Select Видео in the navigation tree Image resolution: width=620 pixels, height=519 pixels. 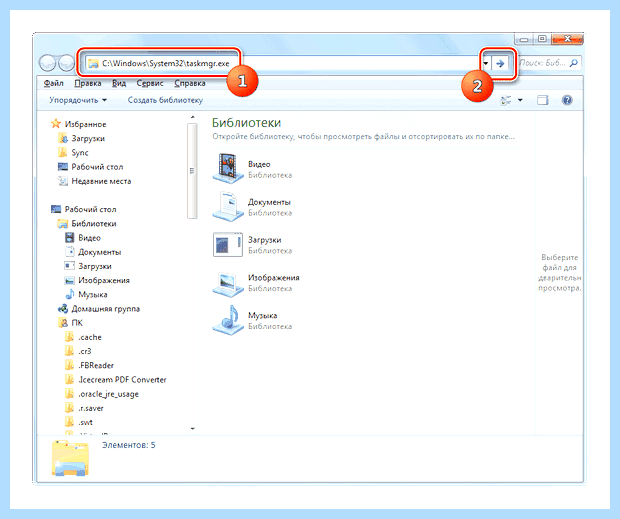point(89,238)
